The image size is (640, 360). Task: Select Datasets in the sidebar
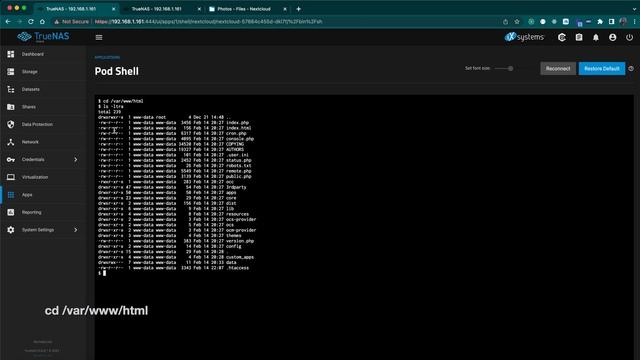(31, 89)
